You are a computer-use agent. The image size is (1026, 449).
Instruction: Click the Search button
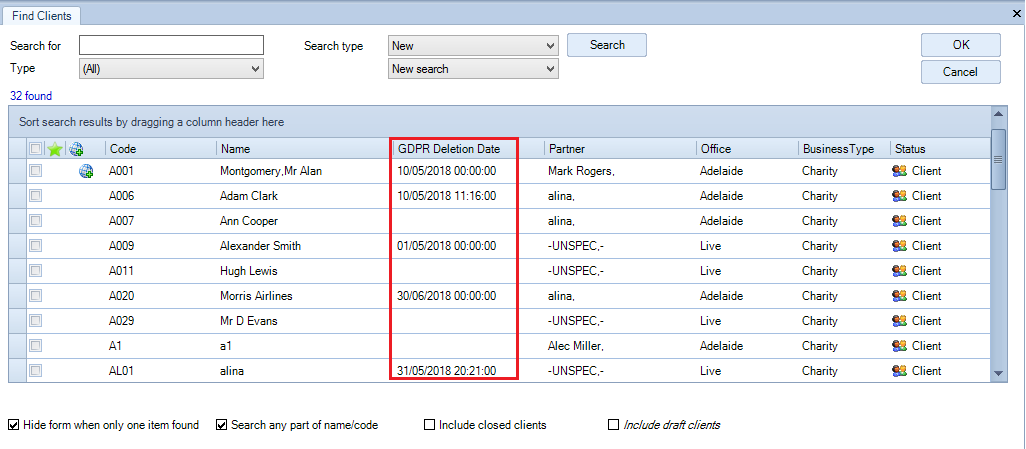pos(607,45)
